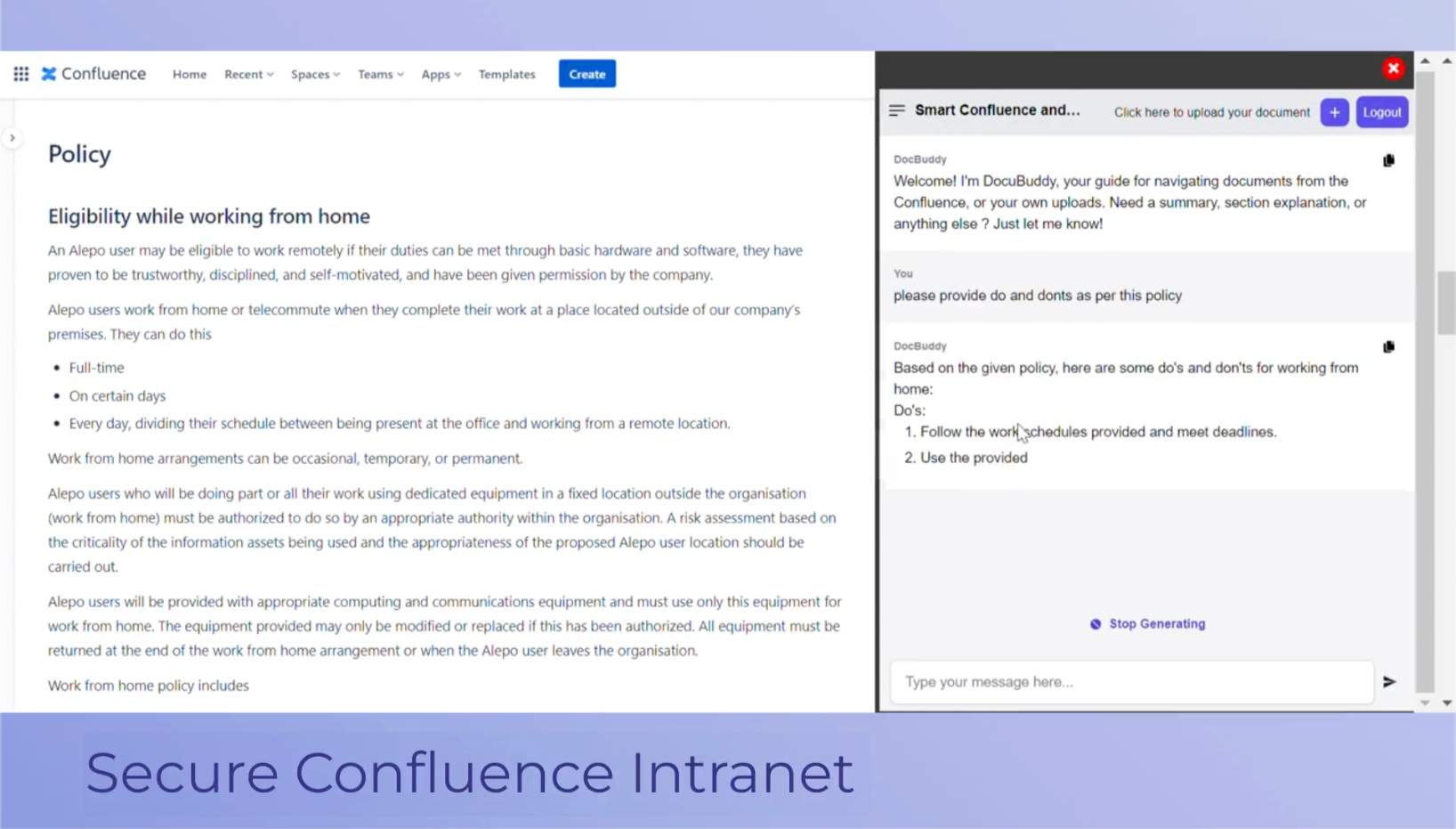Click the Create button
This screenshot has width=1456, height=829.
[x=586, y=73]
